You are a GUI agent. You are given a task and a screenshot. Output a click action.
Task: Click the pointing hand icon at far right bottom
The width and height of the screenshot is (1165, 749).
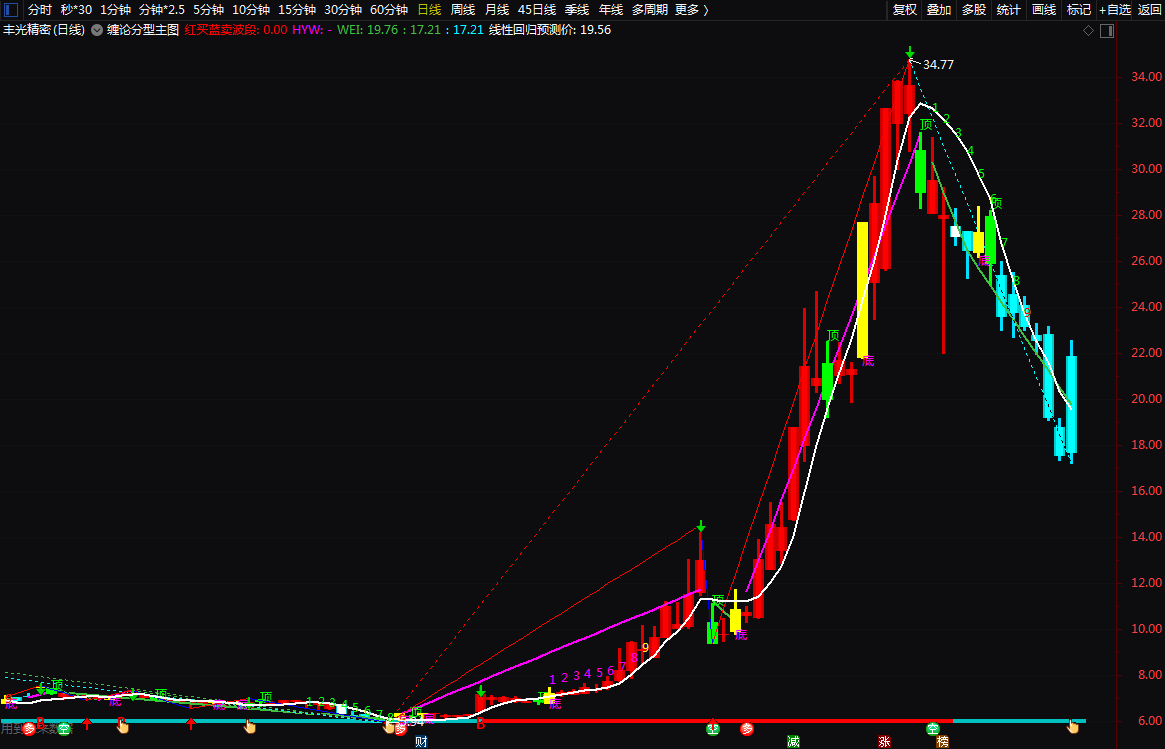pyautogui.click(x=1073, y=727)
